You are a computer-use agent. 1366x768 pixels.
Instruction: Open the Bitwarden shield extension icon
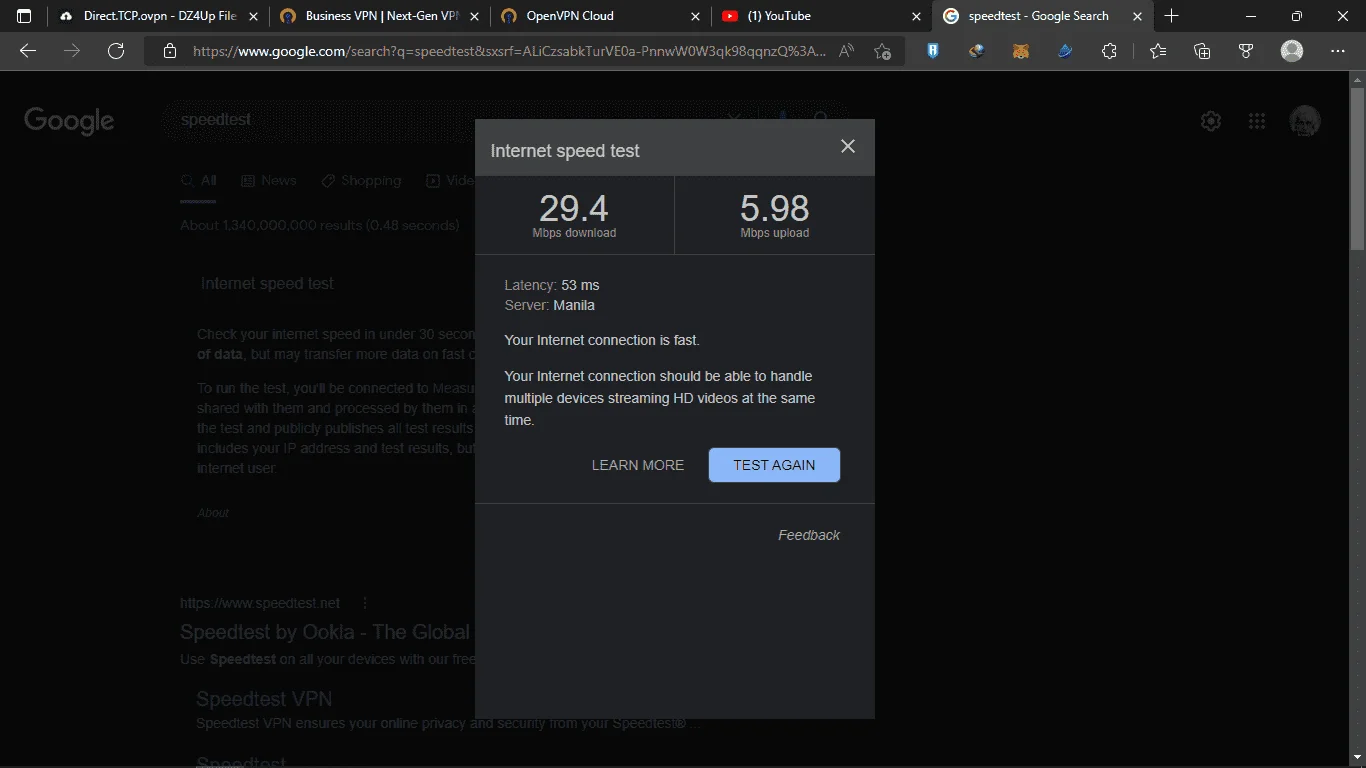click(x=933, y=51)
